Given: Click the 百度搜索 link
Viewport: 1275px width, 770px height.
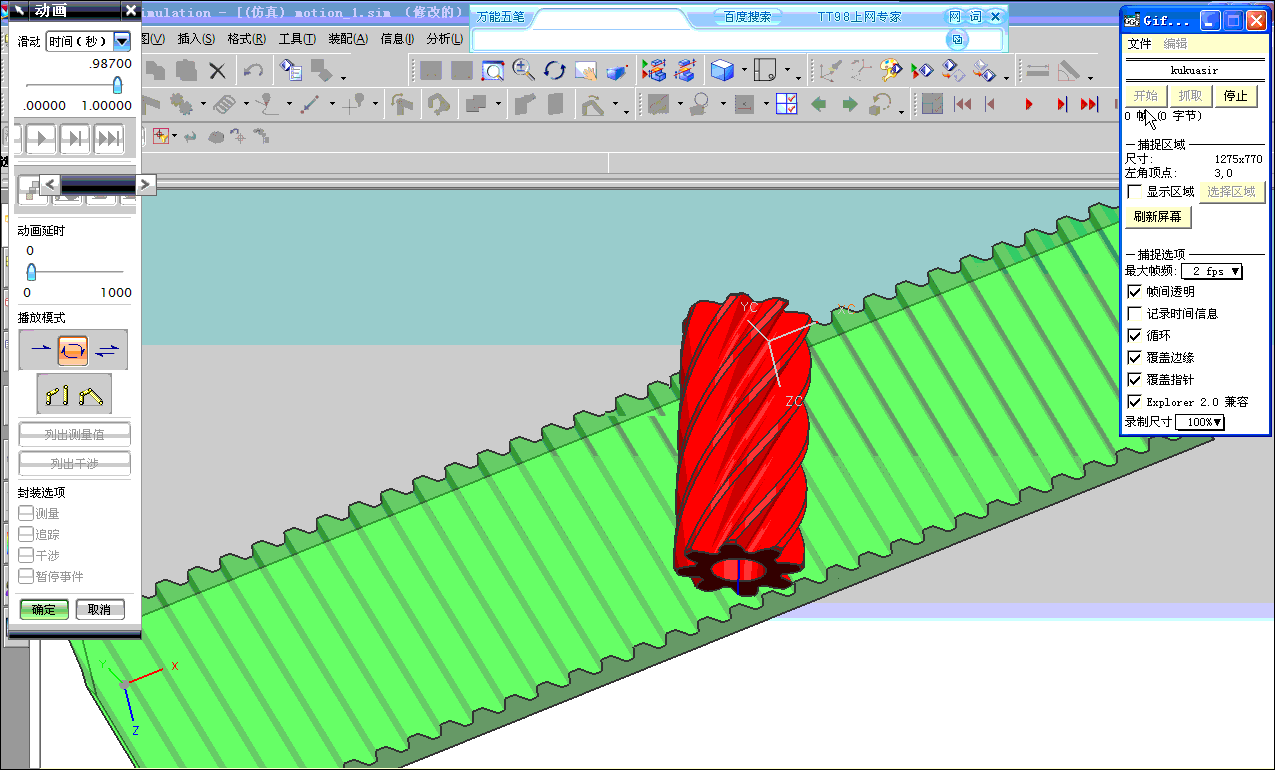Looking at the screenshot, I should coord(748,17).
